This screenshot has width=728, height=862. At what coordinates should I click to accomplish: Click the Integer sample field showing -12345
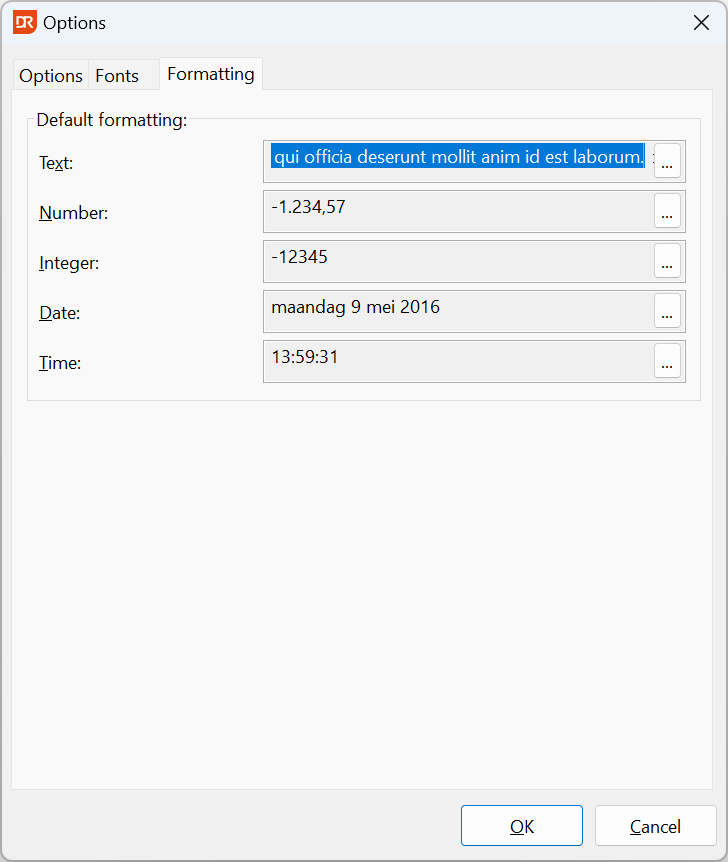point(459,261)
